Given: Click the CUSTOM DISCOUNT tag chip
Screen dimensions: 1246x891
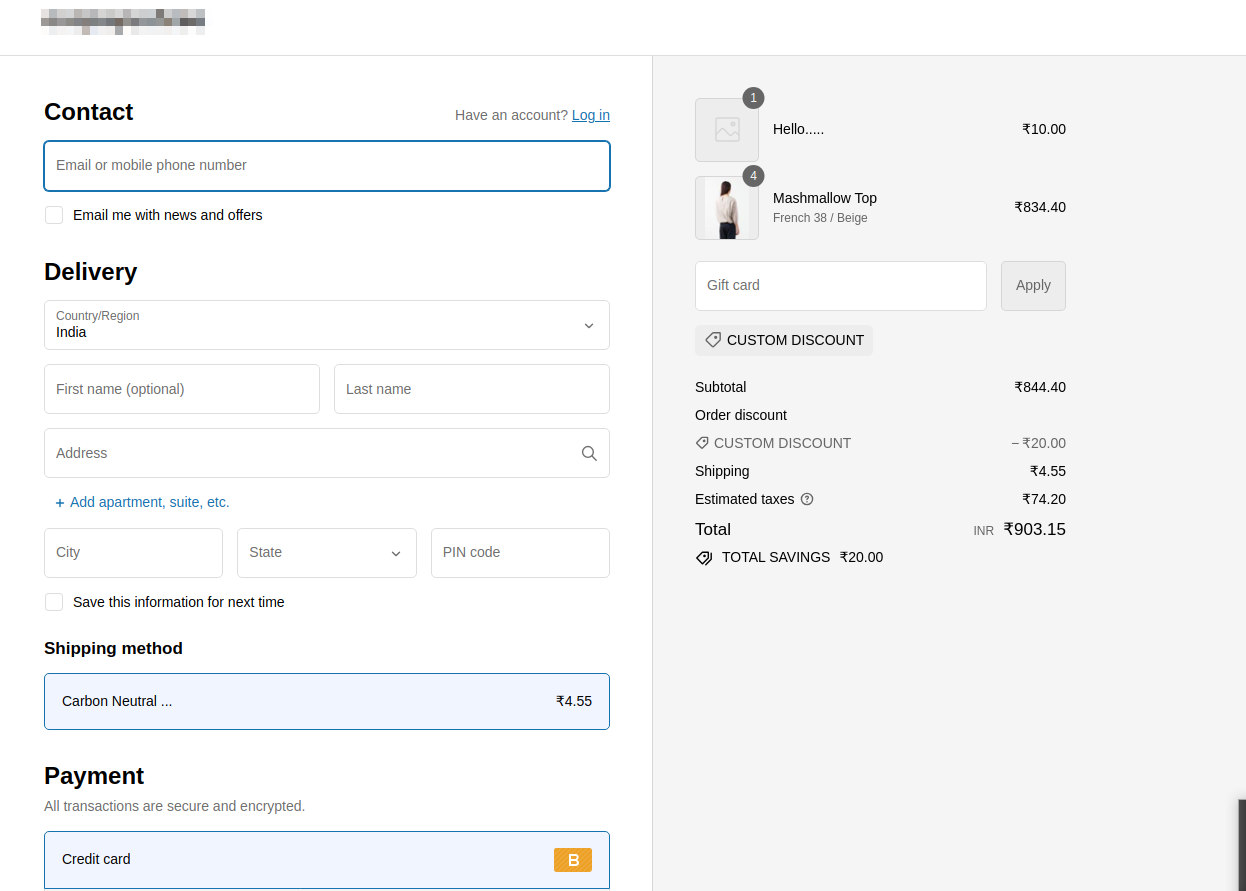Looking at the screenshot, I should 784,340.
